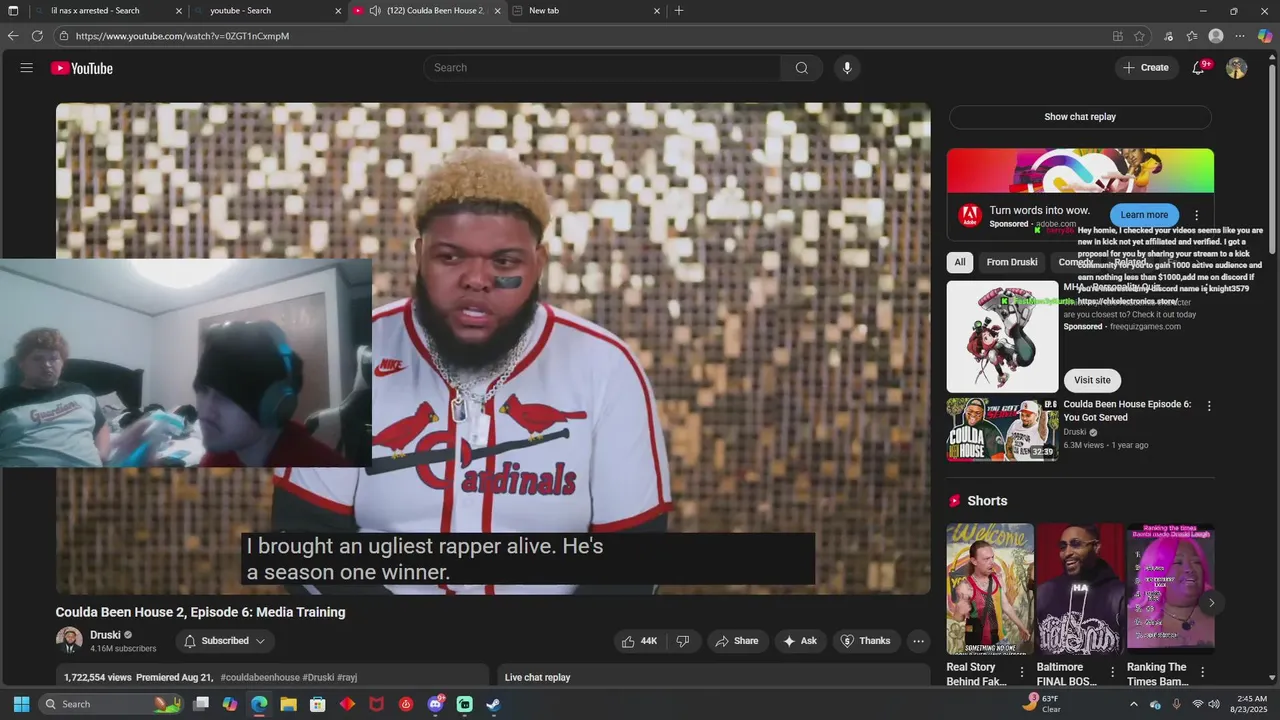Open YouTube notifications bell
Image resolution: width=1280 pixels, height=720 pixels.
(x=1199, y=68)
